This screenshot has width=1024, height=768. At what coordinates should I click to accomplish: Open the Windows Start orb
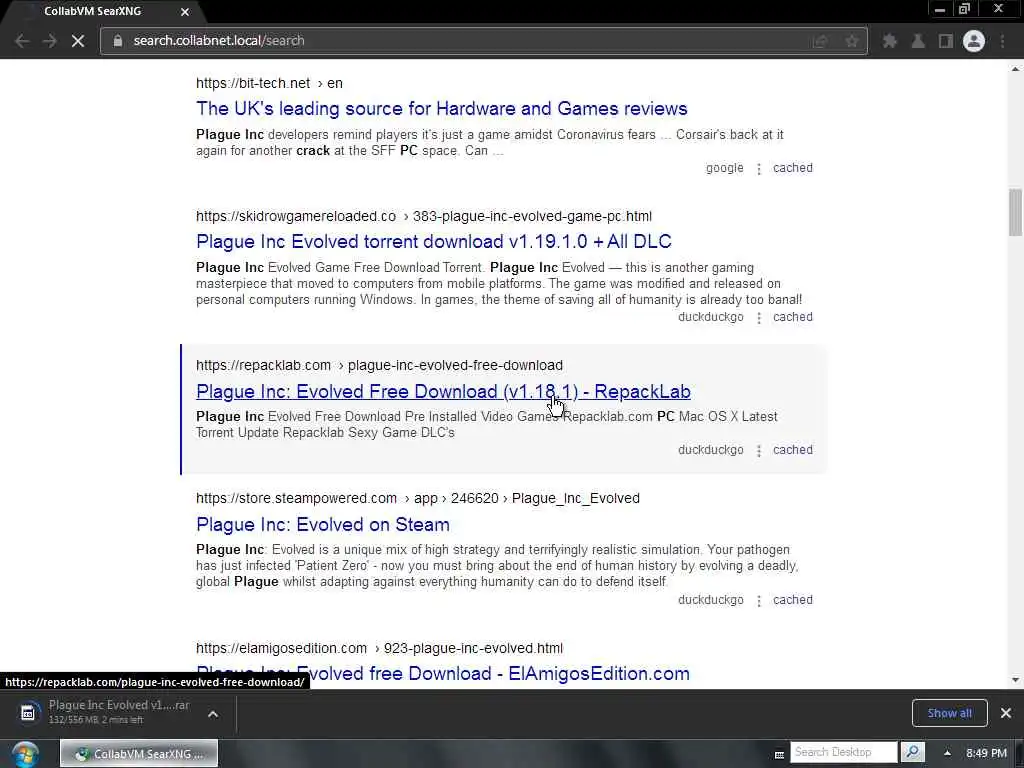pyautogui.click(x=25, y=754)
